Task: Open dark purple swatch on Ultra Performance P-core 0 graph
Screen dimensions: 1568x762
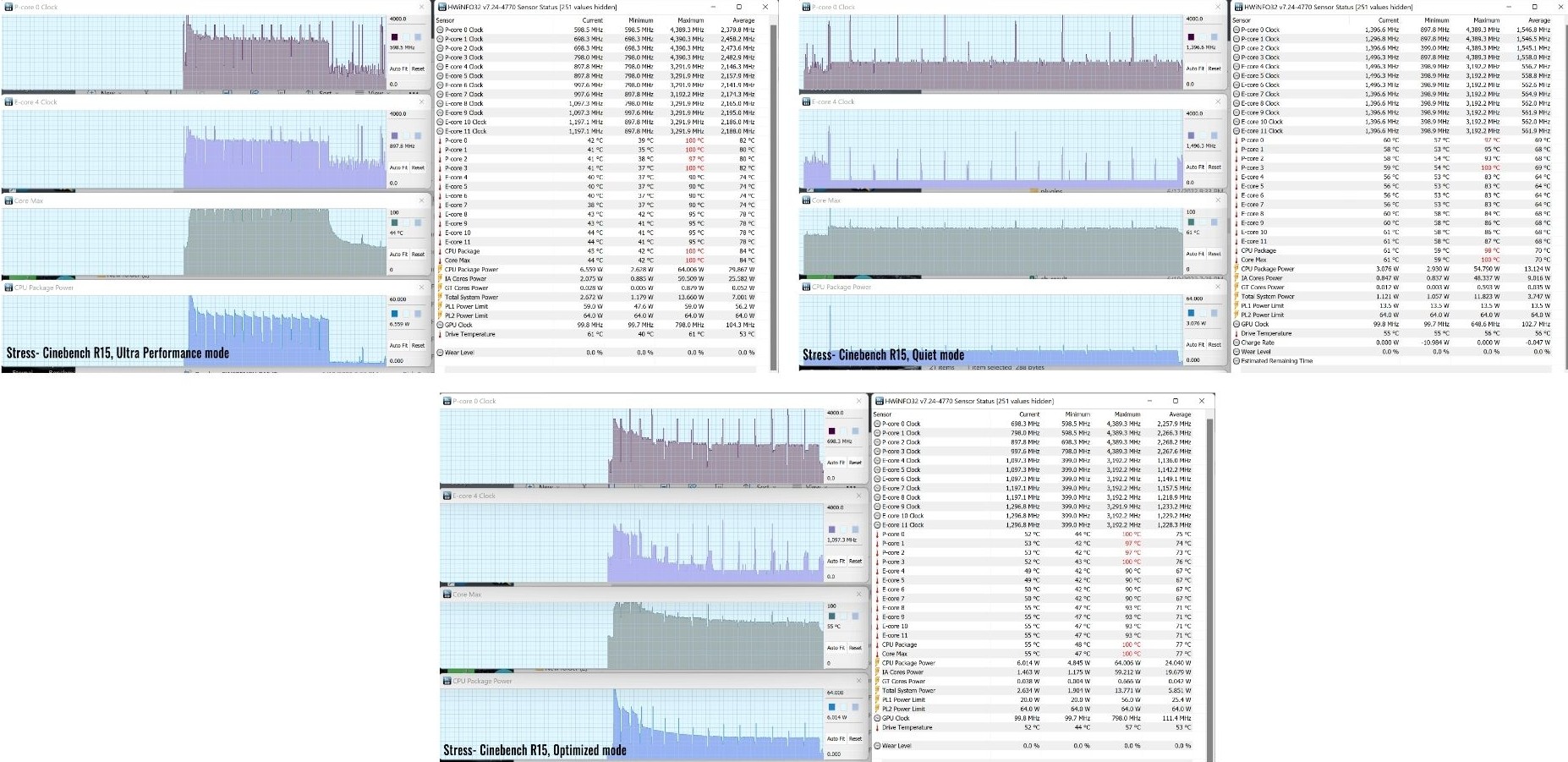Action: tap(394, 37)
